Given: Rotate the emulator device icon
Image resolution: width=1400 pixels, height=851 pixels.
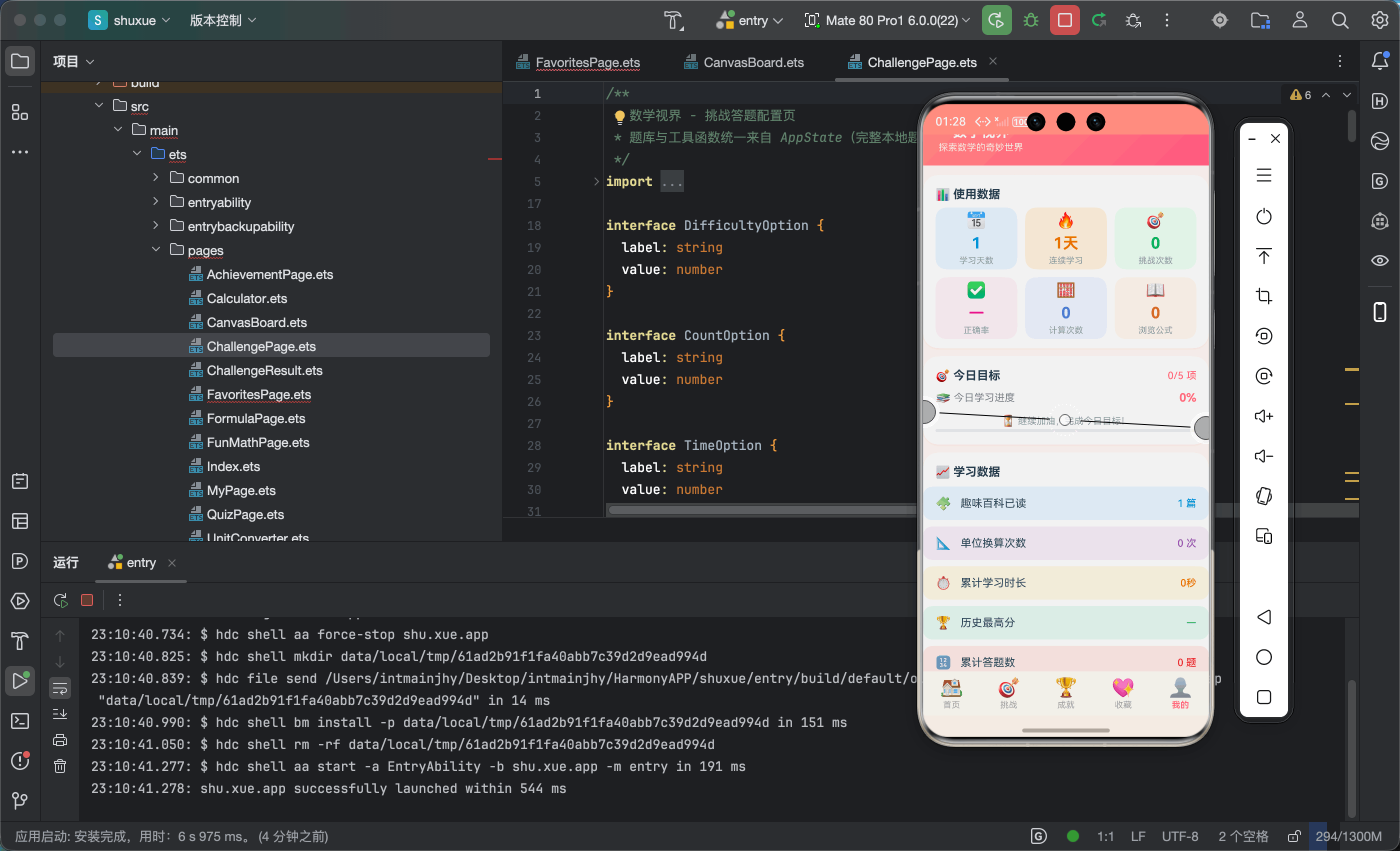Looking at the screenshot, I should coord(1263,495).
